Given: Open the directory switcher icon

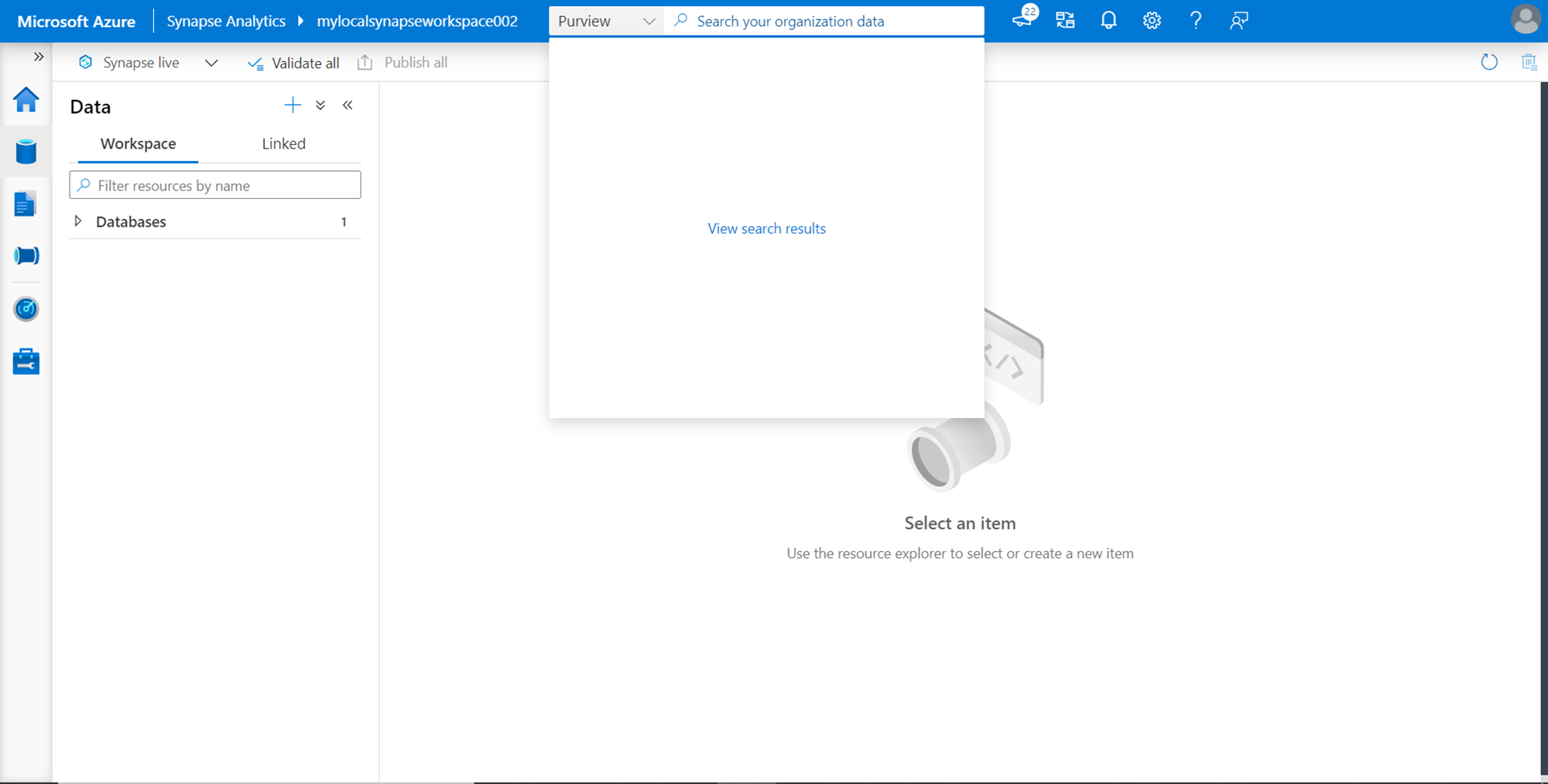Looking at the screenshot, I should tap(1066, 21).
